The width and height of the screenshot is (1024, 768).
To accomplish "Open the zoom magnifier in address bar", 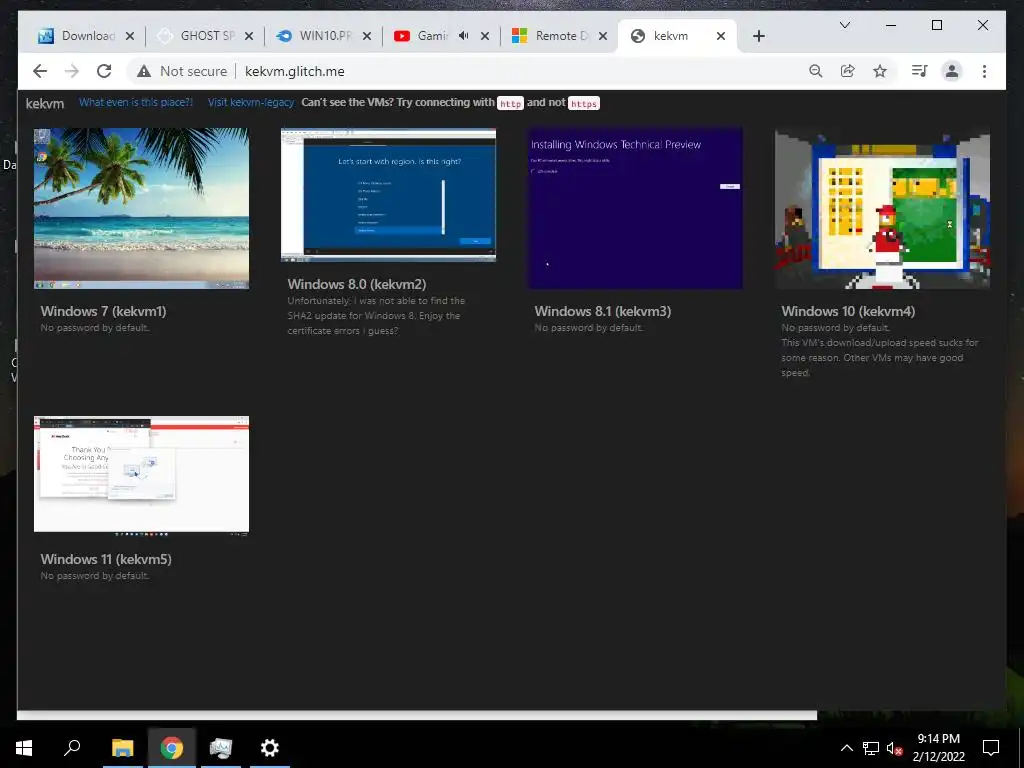I will tap(815, 71).
